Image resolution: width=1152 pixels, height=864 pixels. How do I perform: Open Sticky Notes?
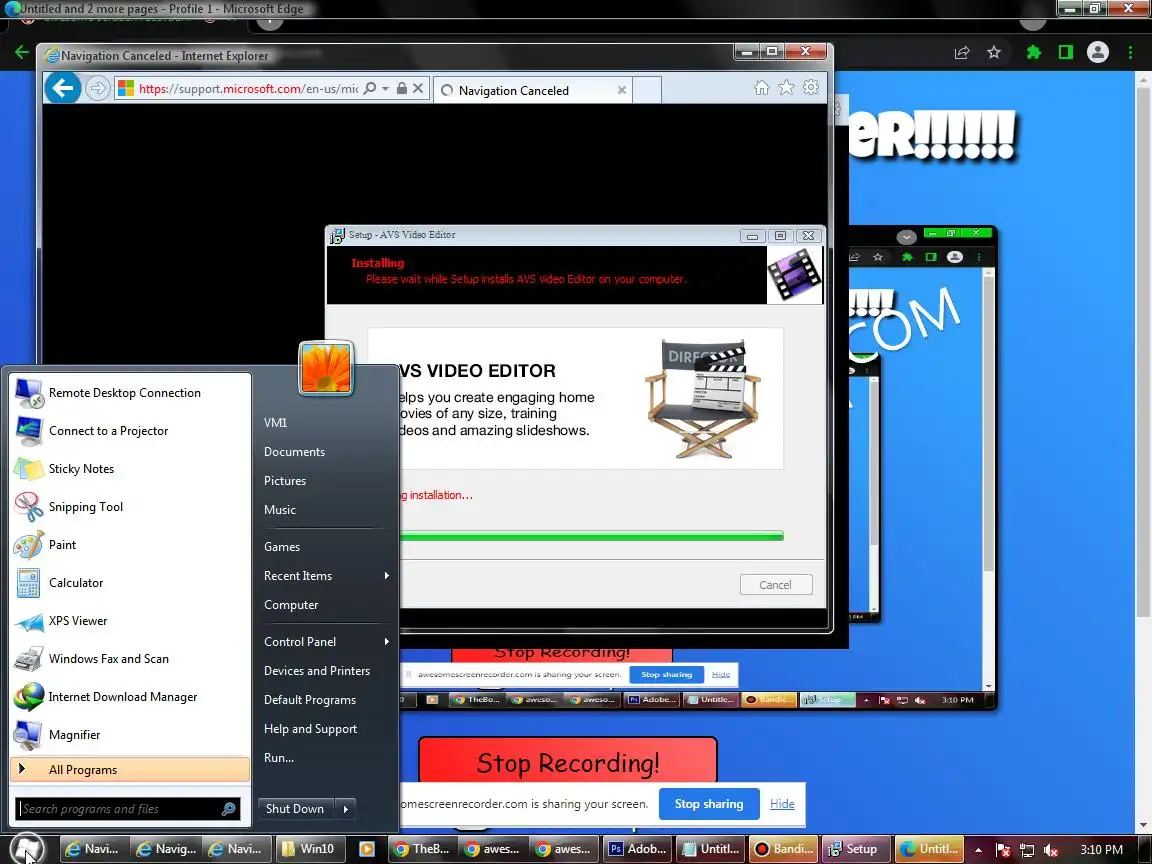(131, 469)
